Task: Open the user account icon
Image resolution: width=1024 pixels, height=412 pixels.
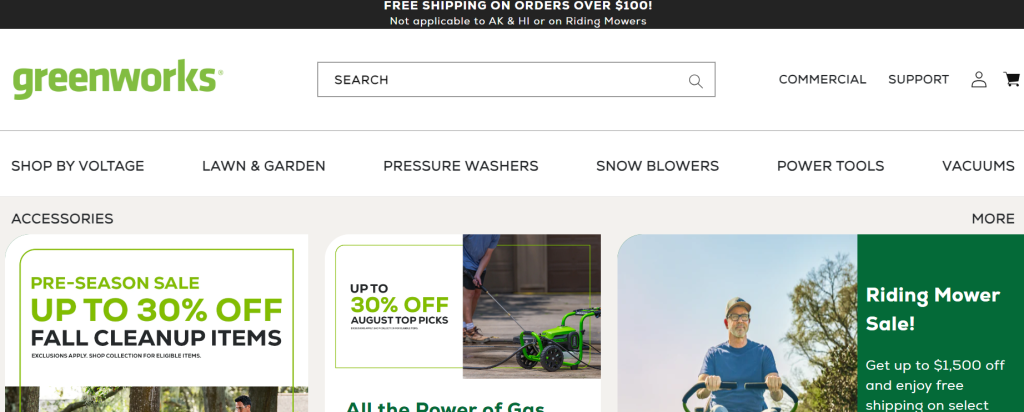Action: coord(978,80)
